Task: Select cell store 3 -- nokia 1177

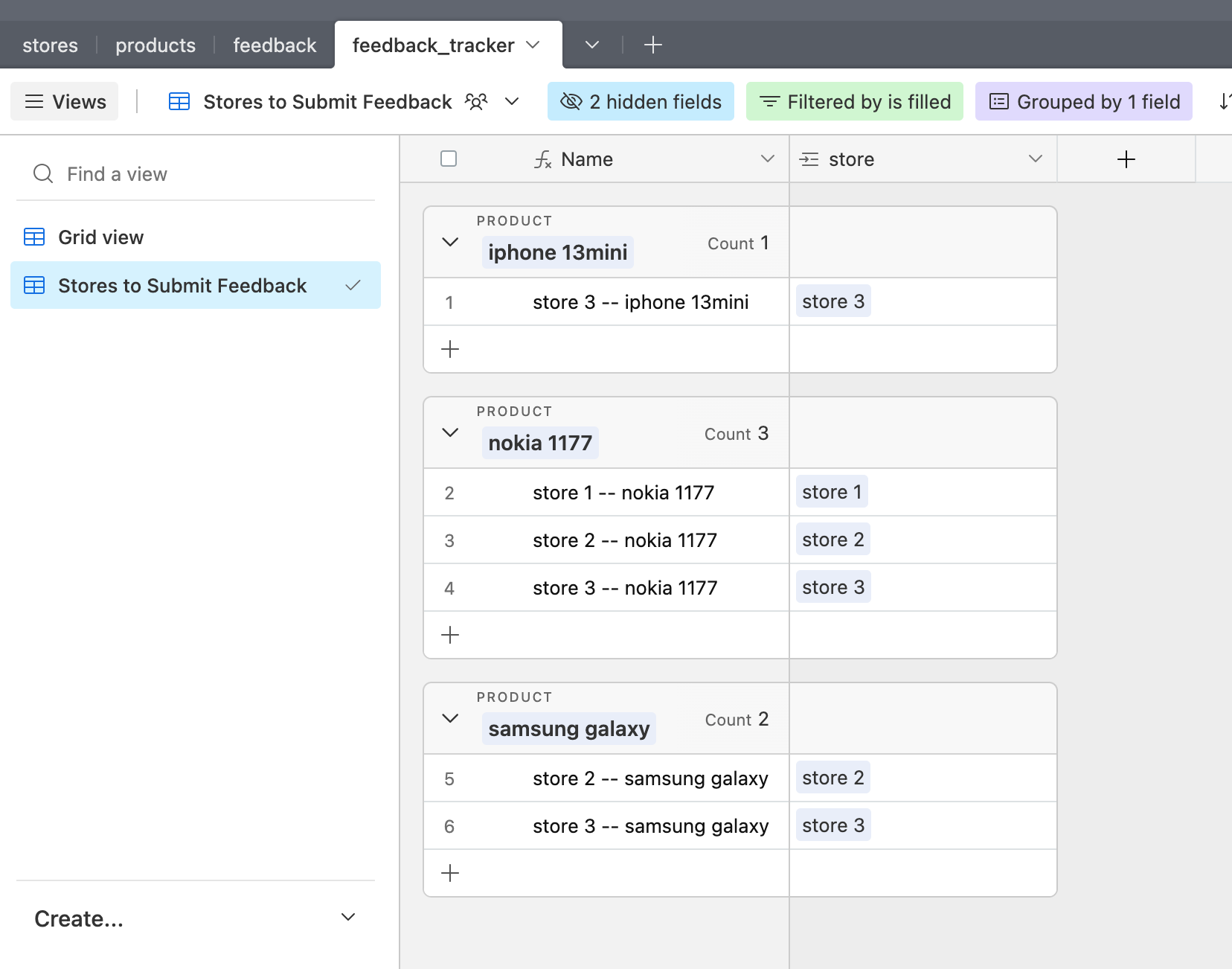Action: pyautogui.click(x=625, y=588)
